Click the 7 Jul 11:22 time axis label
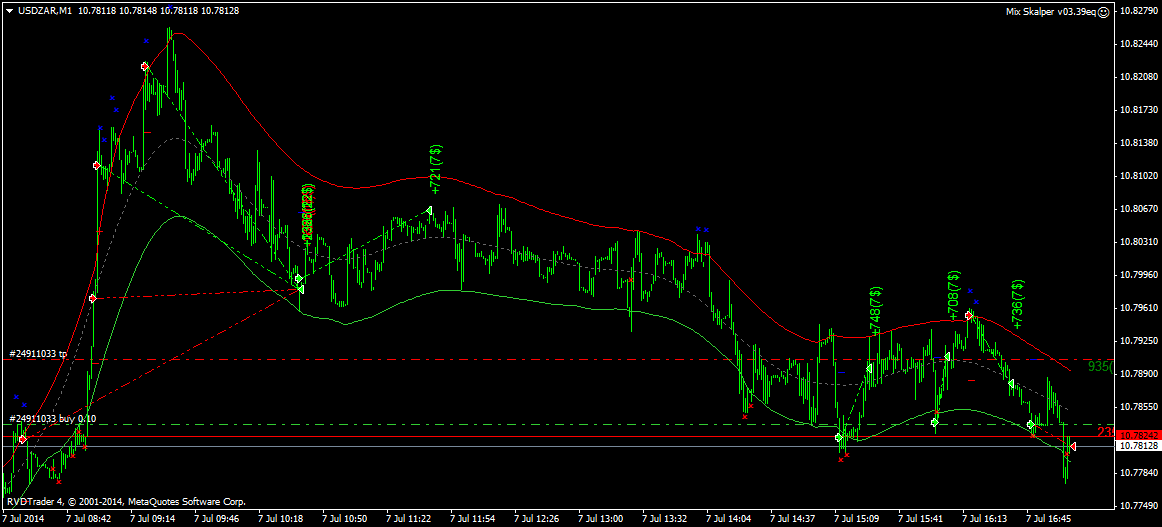The height and width of the screenshot is (527, 1162). (410, 519)
